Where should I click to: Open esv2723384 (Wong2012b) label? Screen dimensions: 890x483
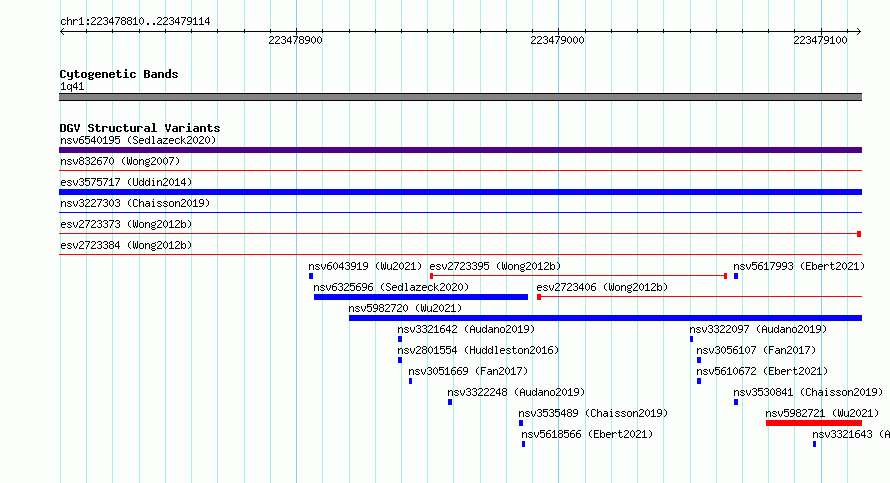(x=126, y=245)
